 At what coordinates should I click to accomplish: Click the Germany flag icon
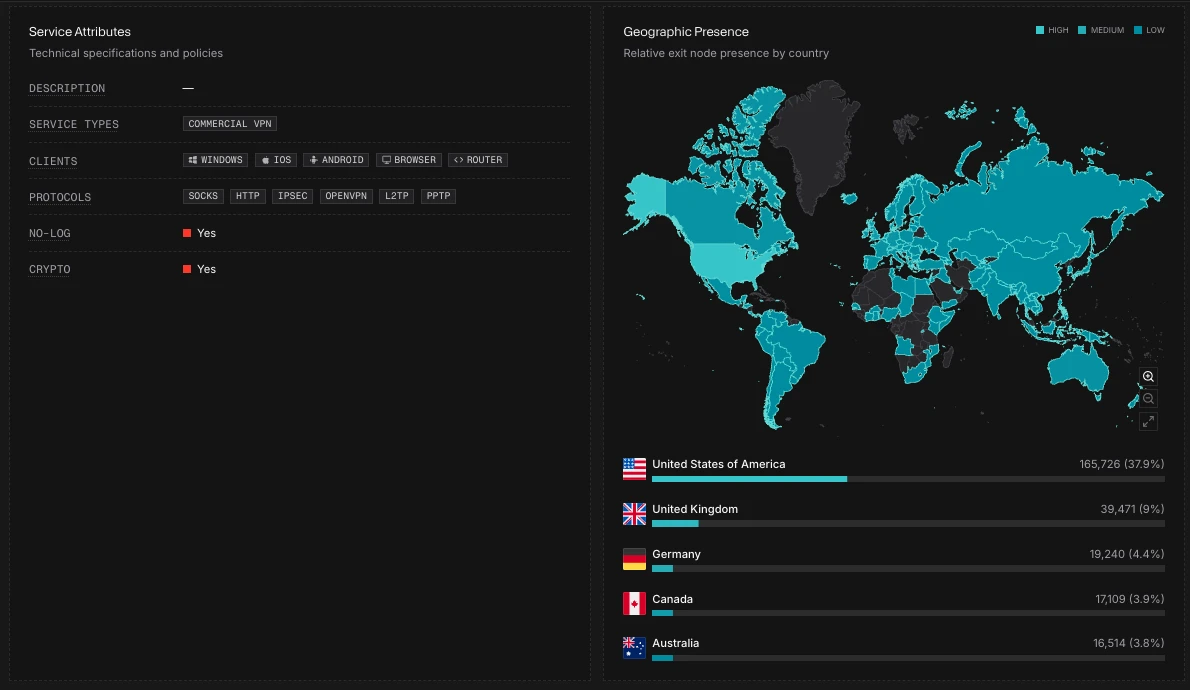tap(634, 559)
